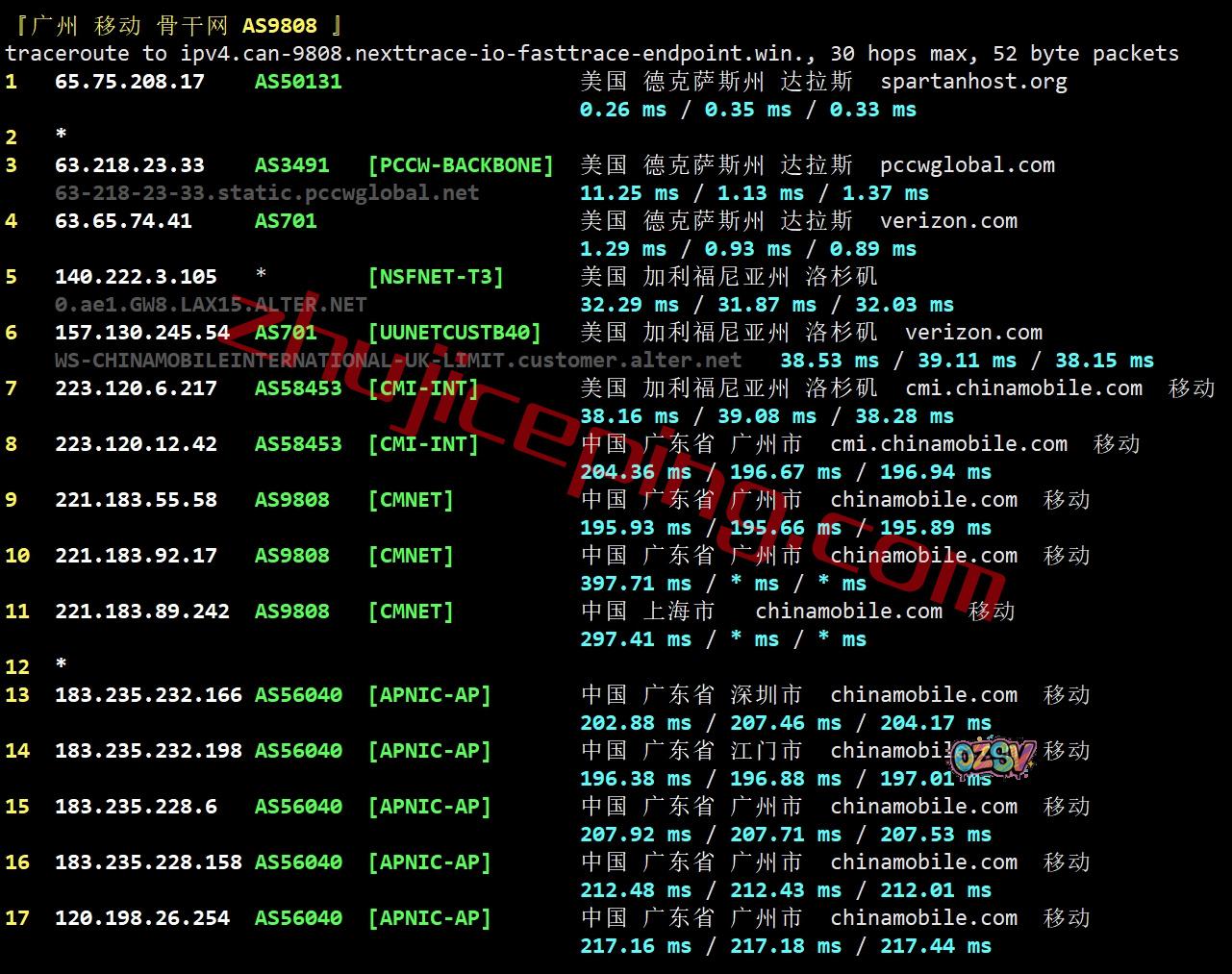Click the AS50131 number on hop 1
Image resolution: width=1232 pixels, height=974 pixels.
[x=298, y=82]
